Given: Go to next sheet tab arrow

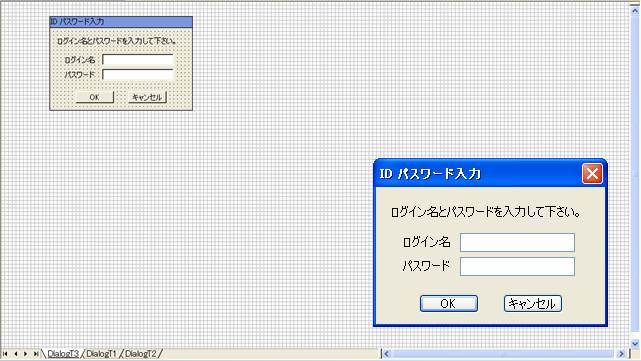Looking at the screenshot, I should click(x=25, y=354).
